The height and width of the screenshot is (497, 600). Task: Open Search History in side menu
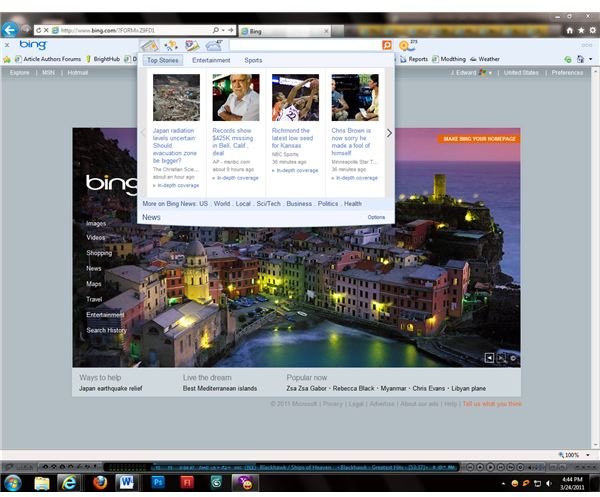click(x=106, y=330)
